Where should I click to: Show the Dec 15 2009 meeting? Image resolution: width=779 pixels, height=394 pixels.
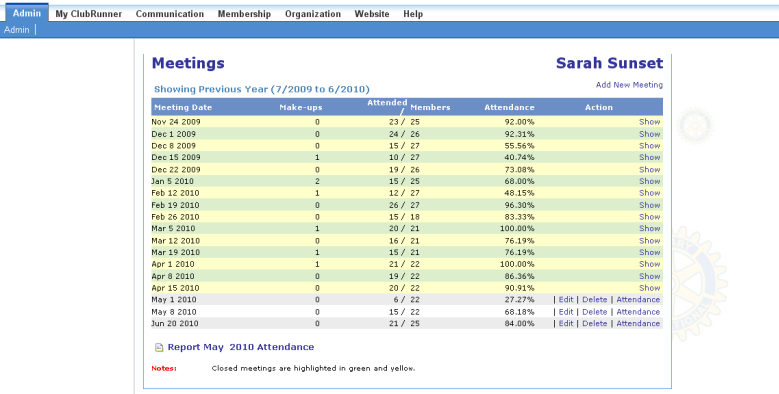coord(650,157)
